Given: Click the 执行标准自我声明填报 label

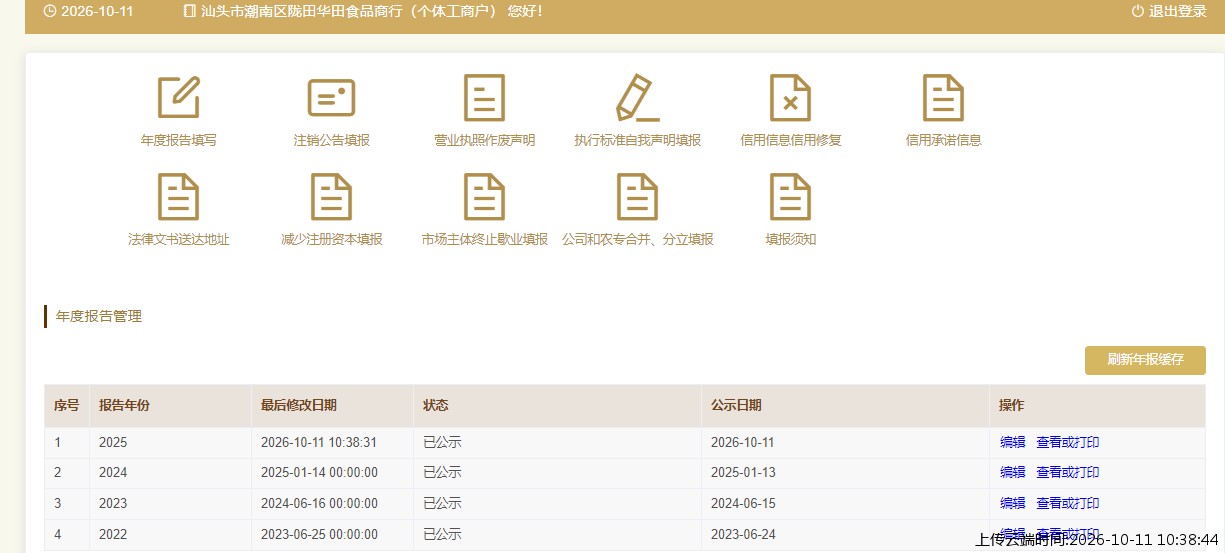Looking at the screenshot, I should pos(637,140).
